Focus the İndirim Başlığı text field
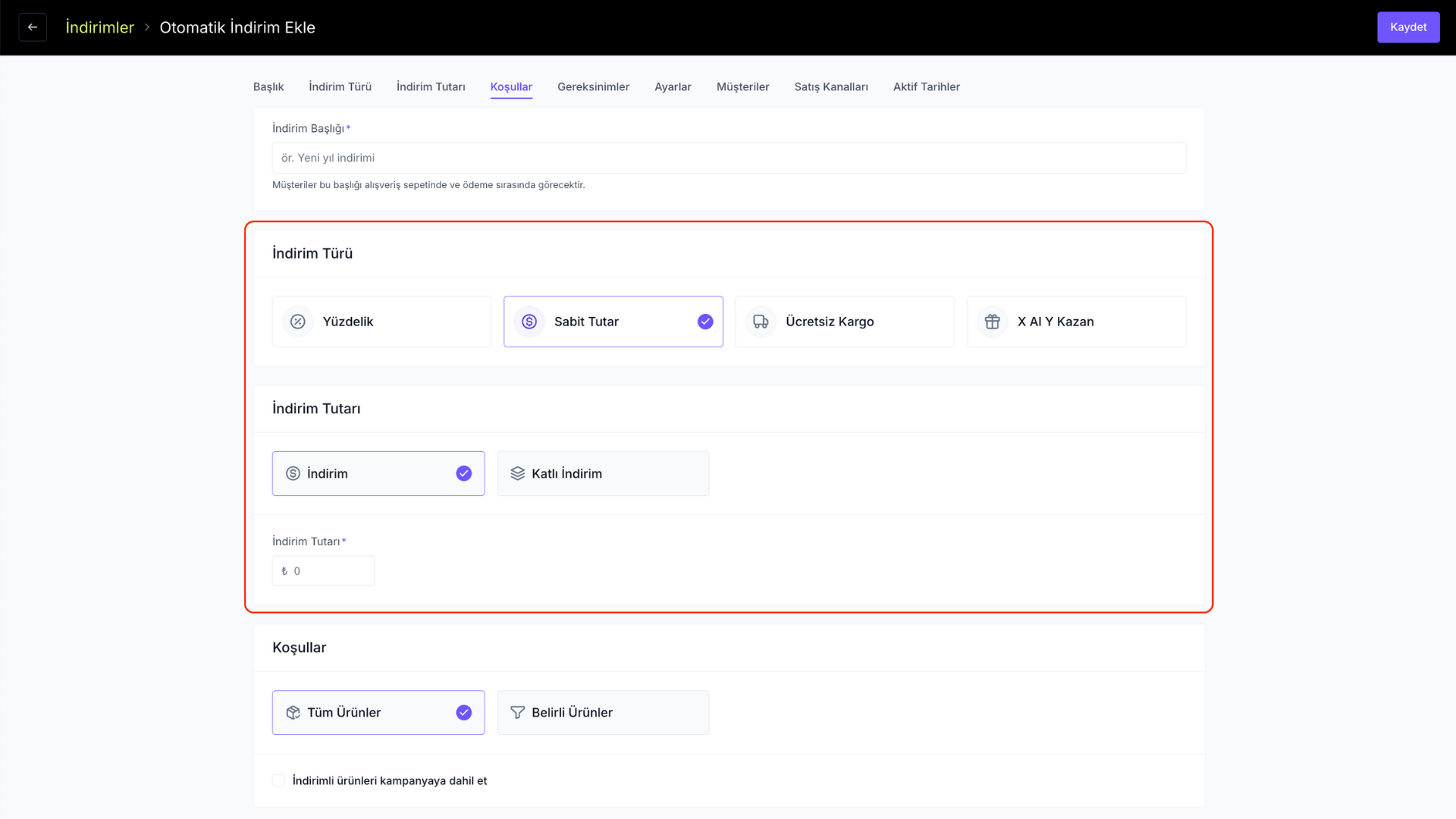 (729, 158)
